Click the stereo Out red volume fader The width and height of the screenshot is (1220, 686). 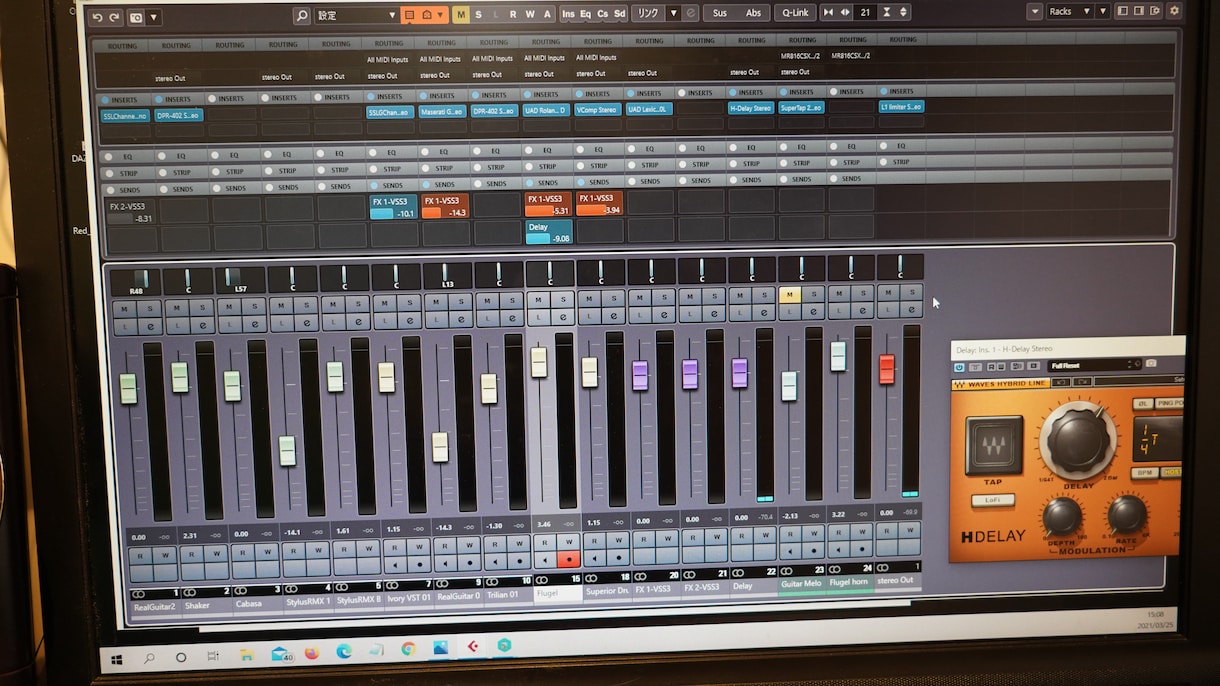pos(886,369)
